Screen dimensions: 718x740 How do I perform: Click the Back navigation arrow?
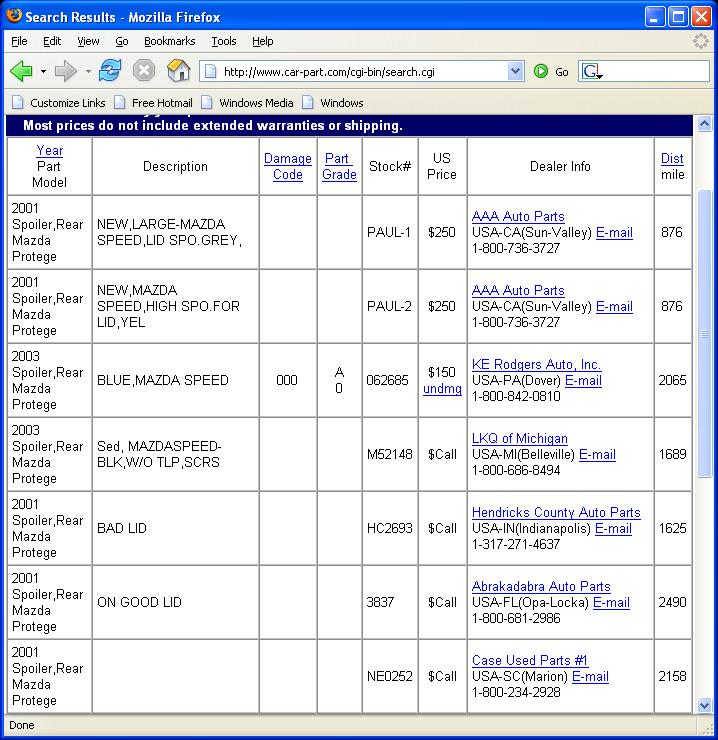click(x=22, y=71)
